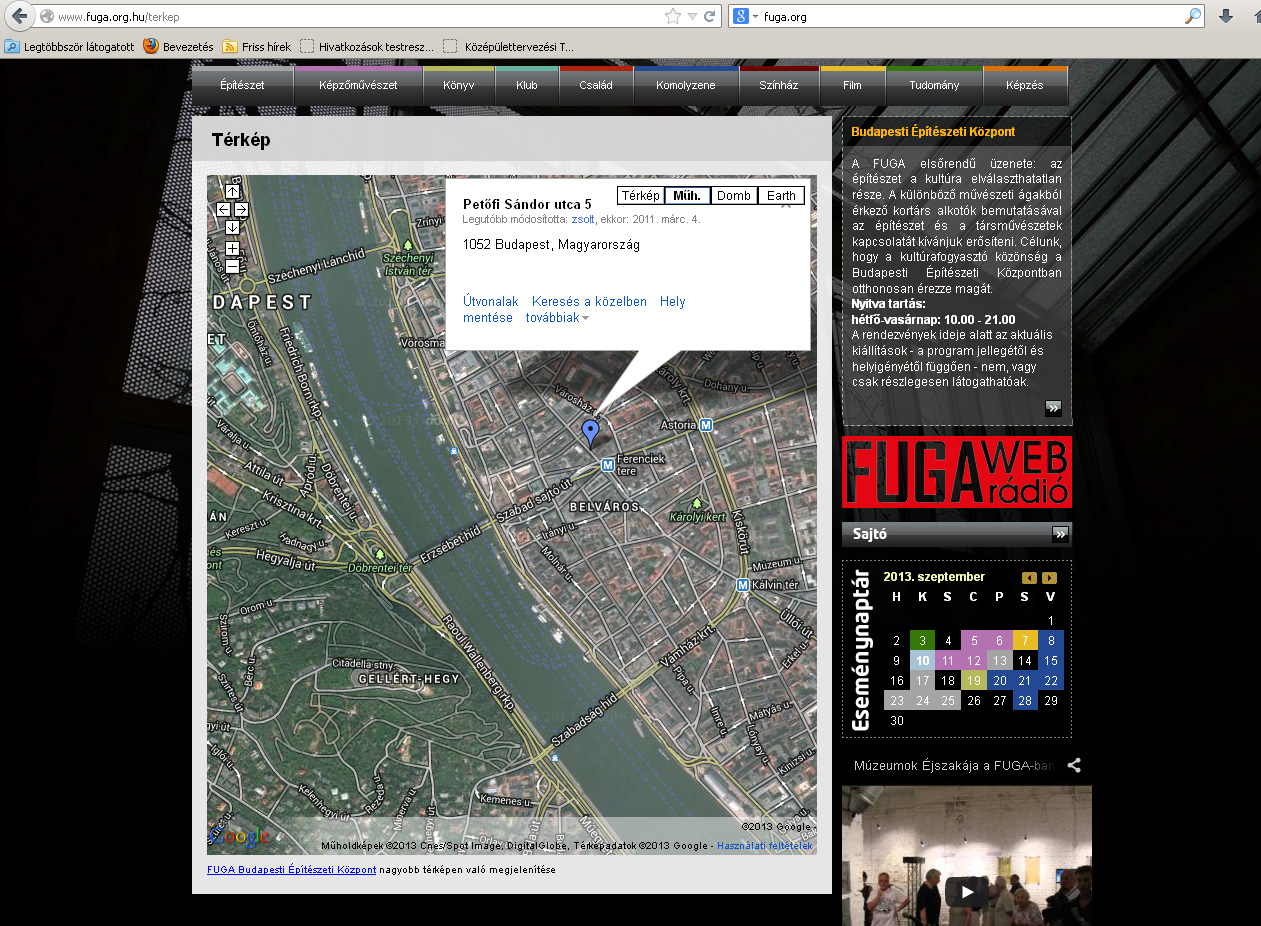Share the Múzeumok Éjszakája video
This screenshot has height=926, width=1261.
[1074, 766]
